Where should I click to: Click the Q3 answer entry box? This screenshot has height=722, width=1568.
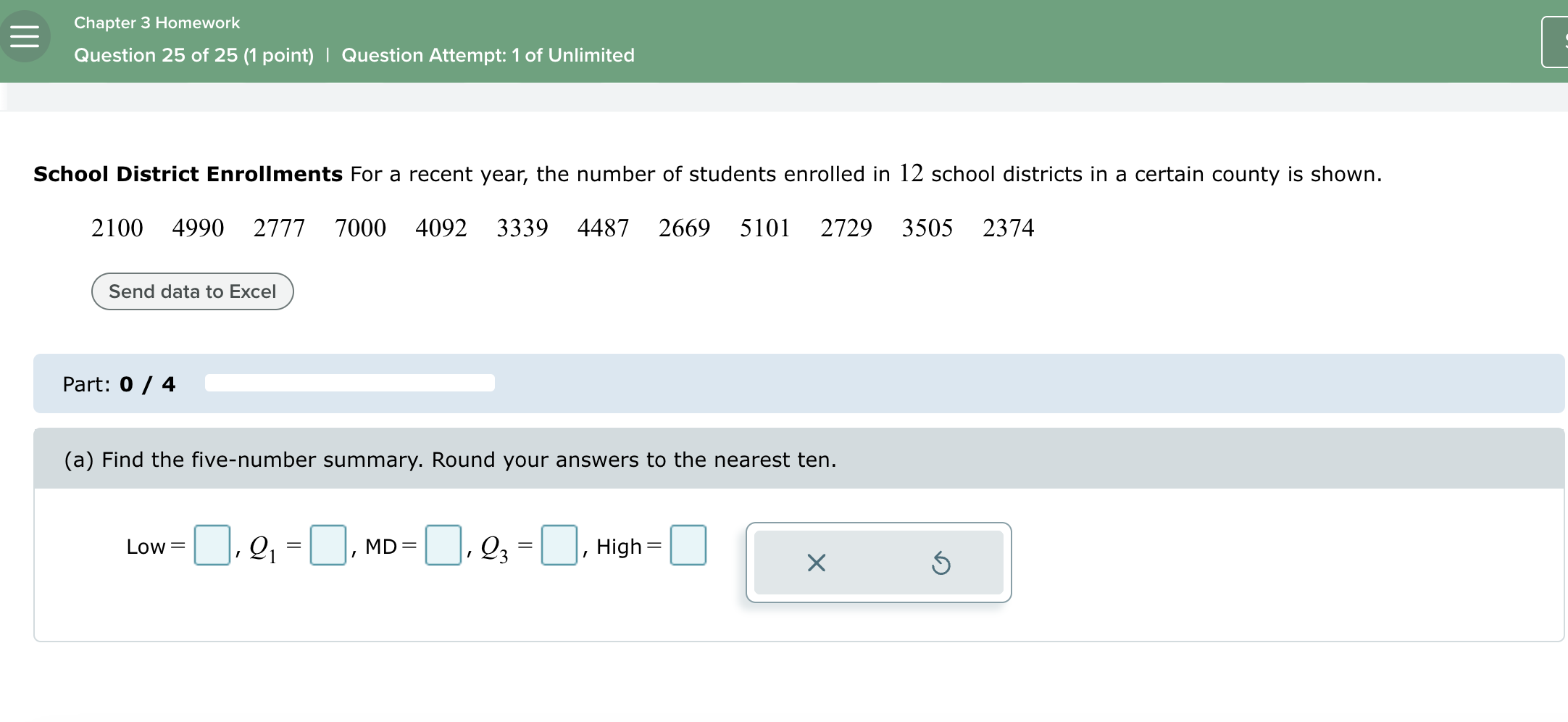(x=557, y=545)
